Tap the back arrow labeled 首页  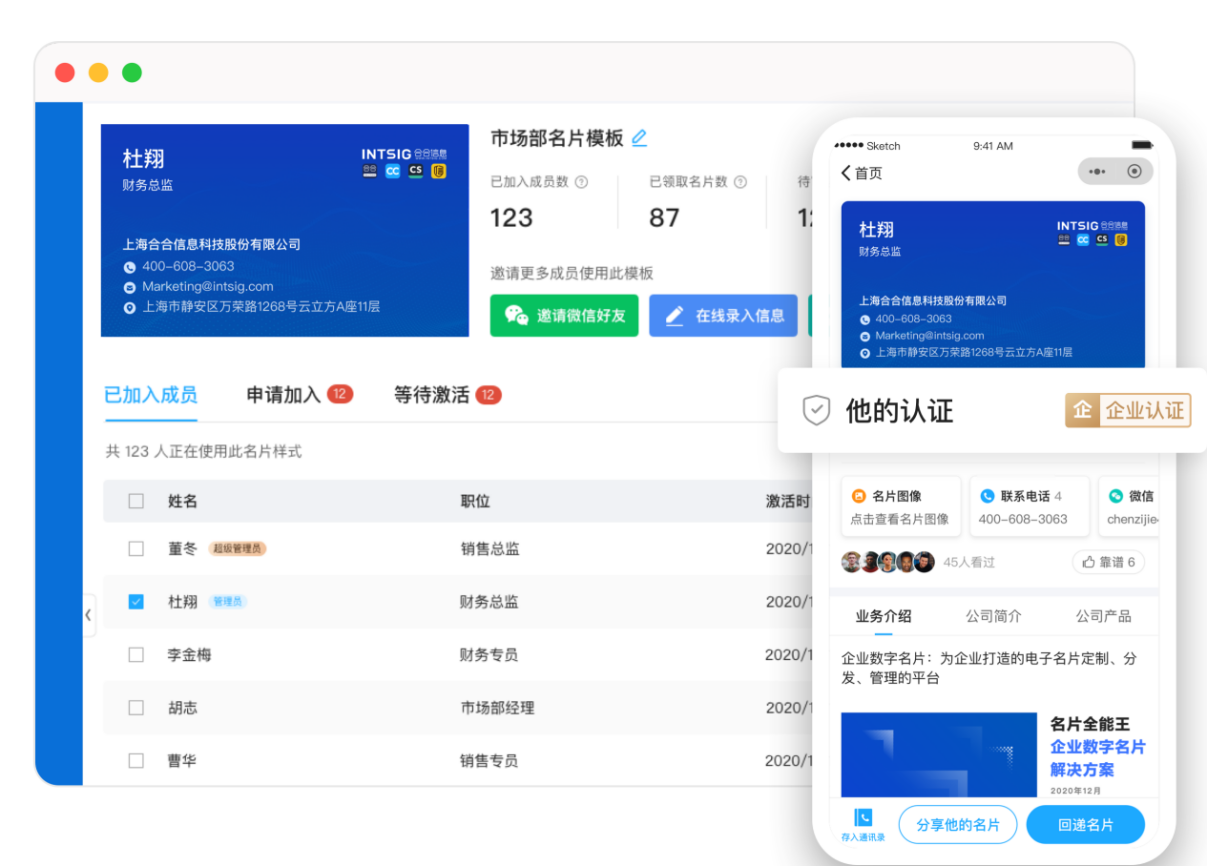(x=861, y=173)
